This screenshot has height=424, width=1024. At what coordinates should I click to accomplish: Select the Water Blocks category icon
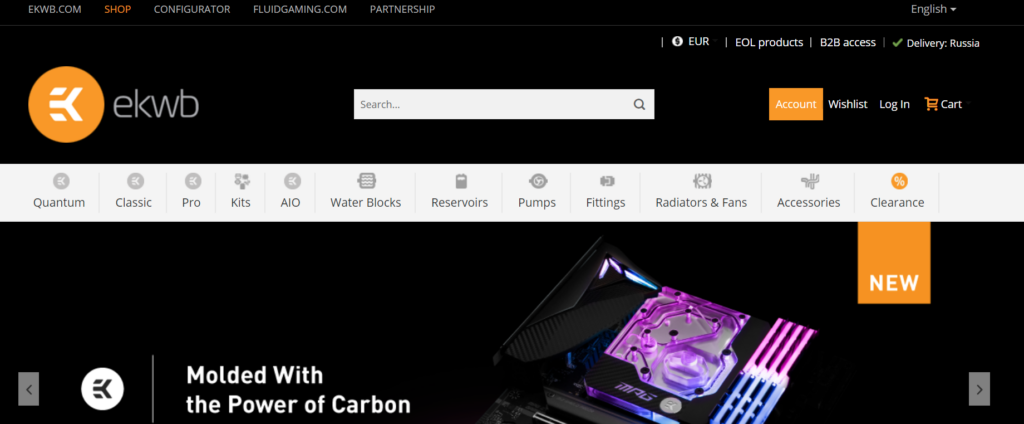tap(366, 181)
